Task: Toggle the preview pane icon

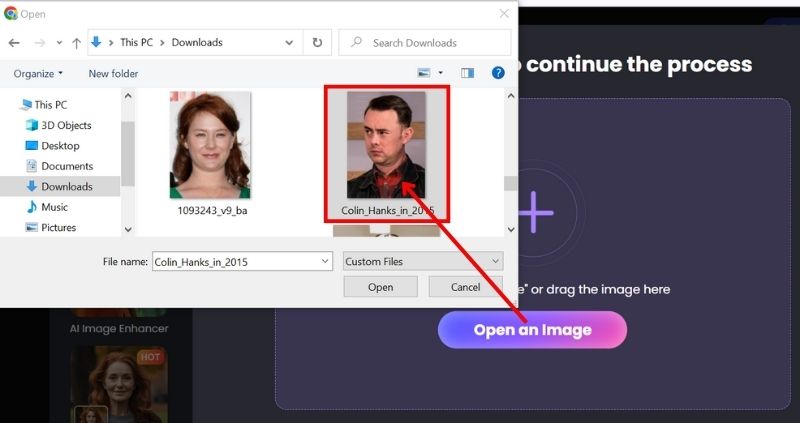Action: 467,73
